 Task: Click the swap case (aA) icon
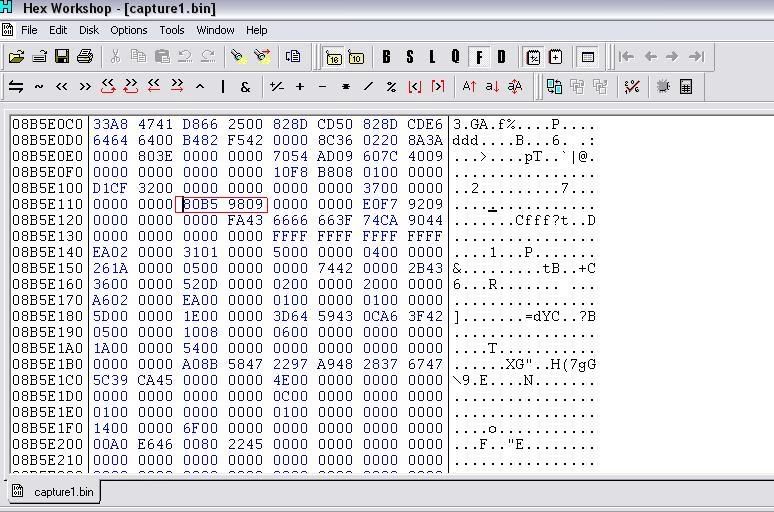514,87
